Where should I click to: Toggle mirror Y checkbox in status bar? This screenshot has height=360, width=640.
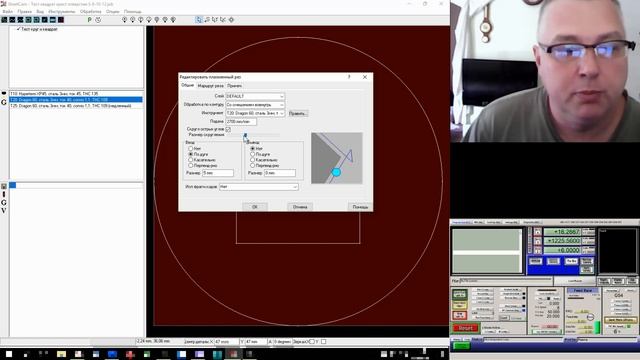point(323,341)
